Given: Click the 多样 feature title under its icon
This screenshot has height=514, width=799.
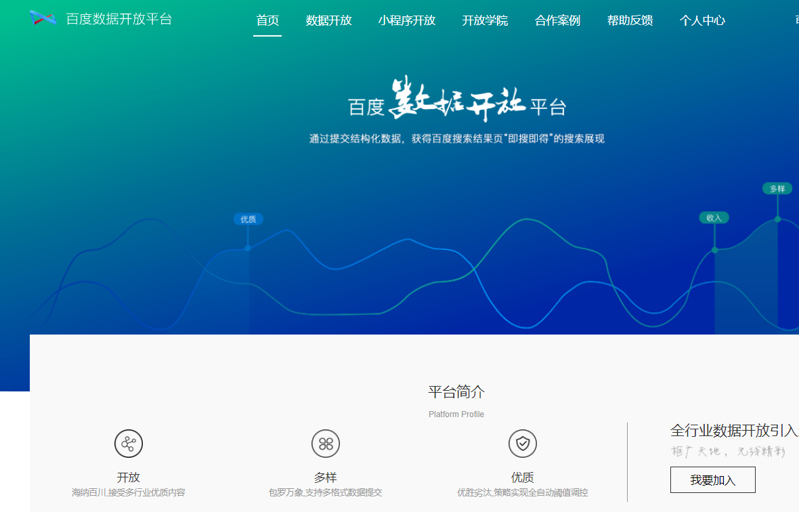Looking at the screenshot, I should click(326, 477).
